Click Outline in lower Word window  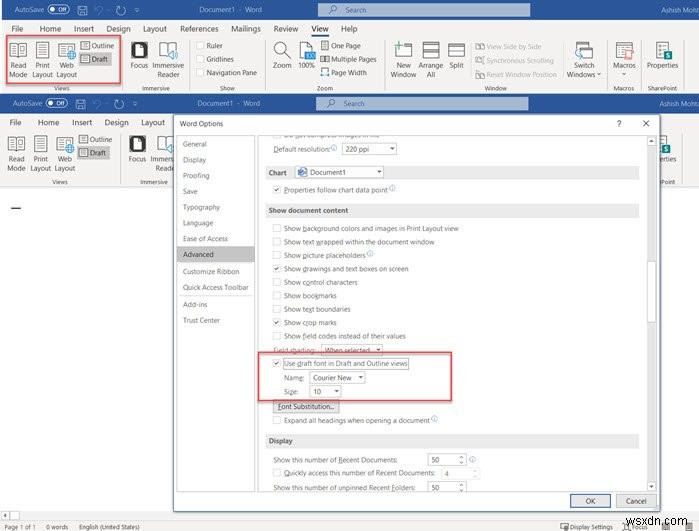[x=96, y=139]
